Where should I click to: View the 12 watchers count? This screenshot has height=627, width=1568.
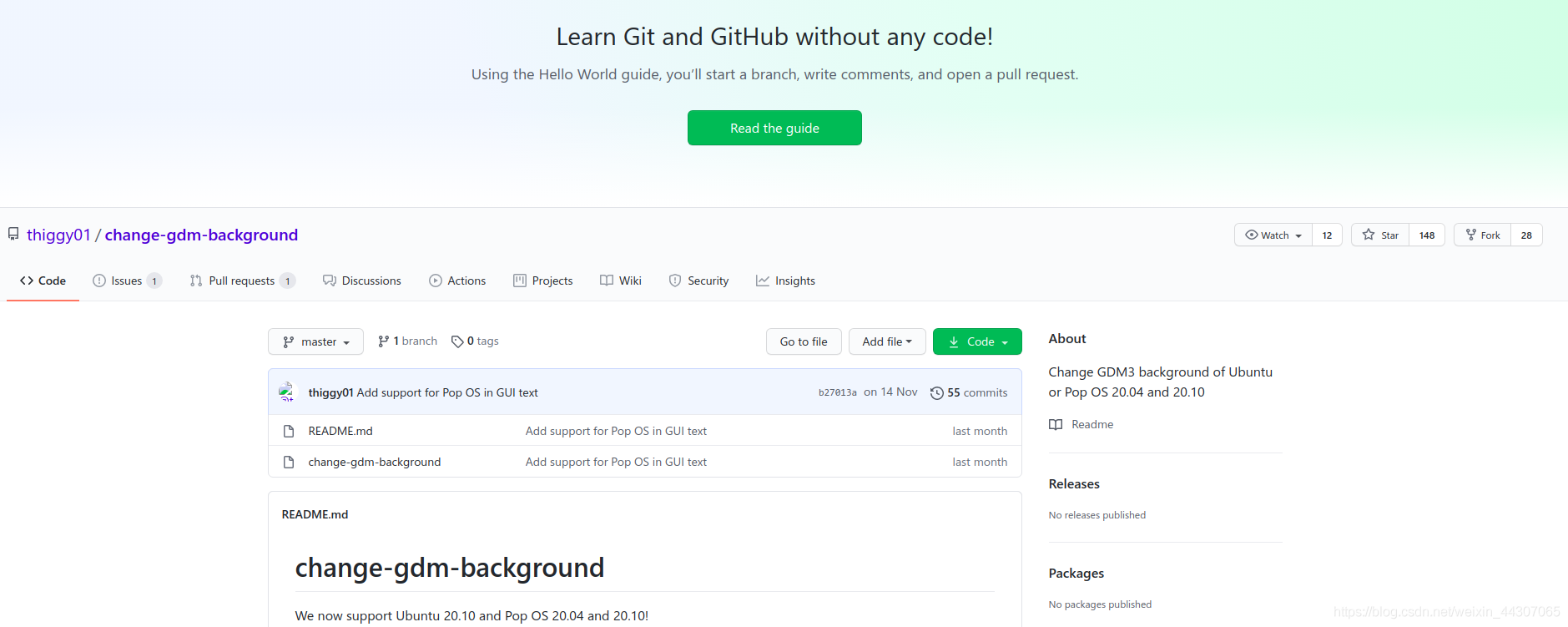coord(1327,235)
